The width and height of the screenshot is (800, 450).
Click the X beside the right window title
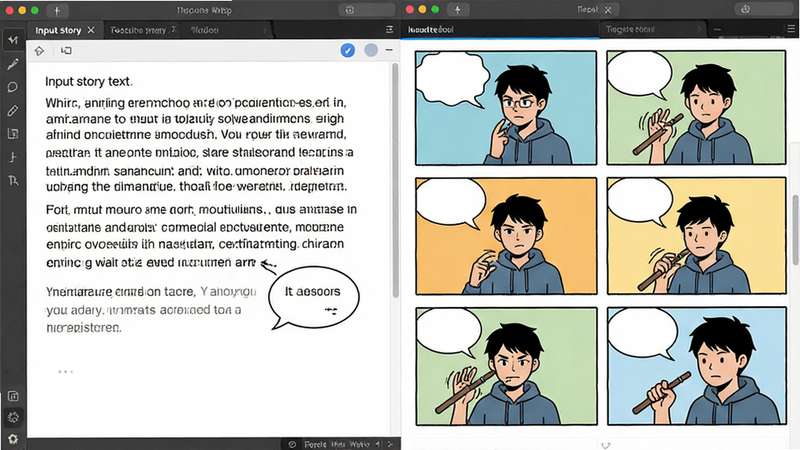pos(608,10)
